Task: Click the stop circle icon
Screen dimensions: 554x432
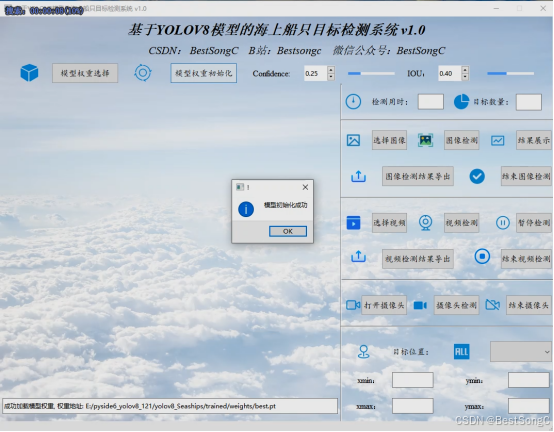Action: point(482,256)
